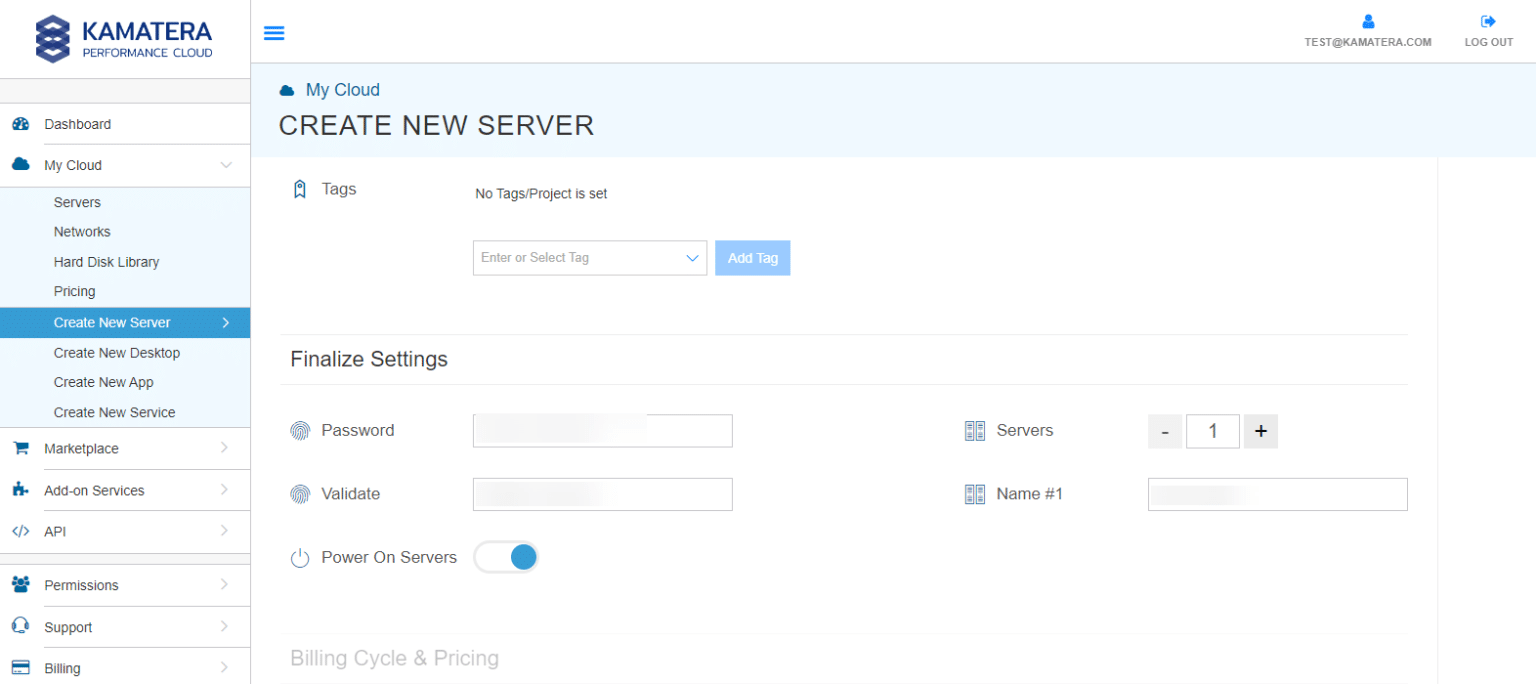The height and width of the screenshot is (684, 1536).
Task: Click the user account icon above TEST@KAMATERA.COM
Action: [1367, 20]
